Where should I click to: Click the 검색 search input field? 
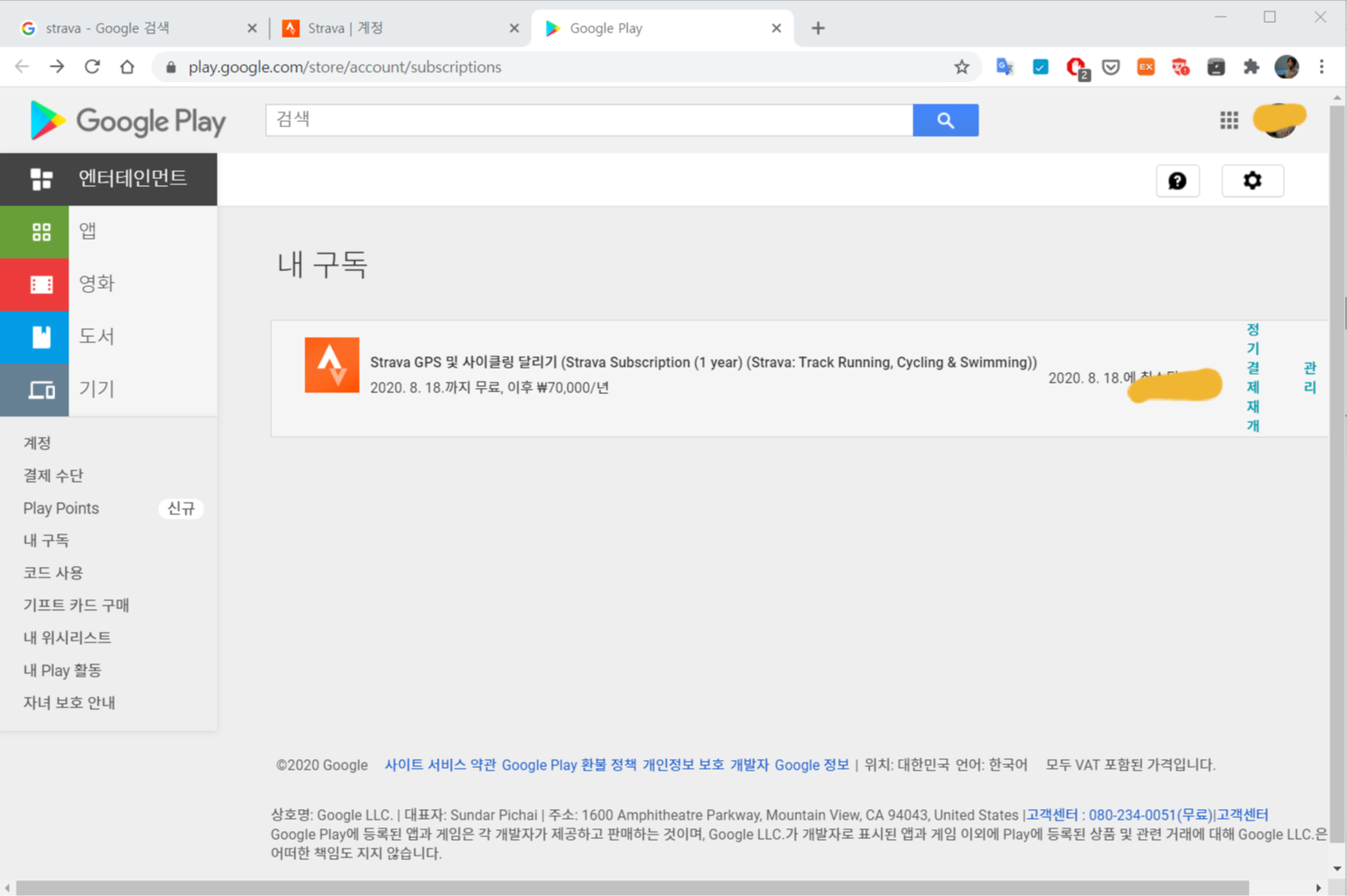click(589, 120)
